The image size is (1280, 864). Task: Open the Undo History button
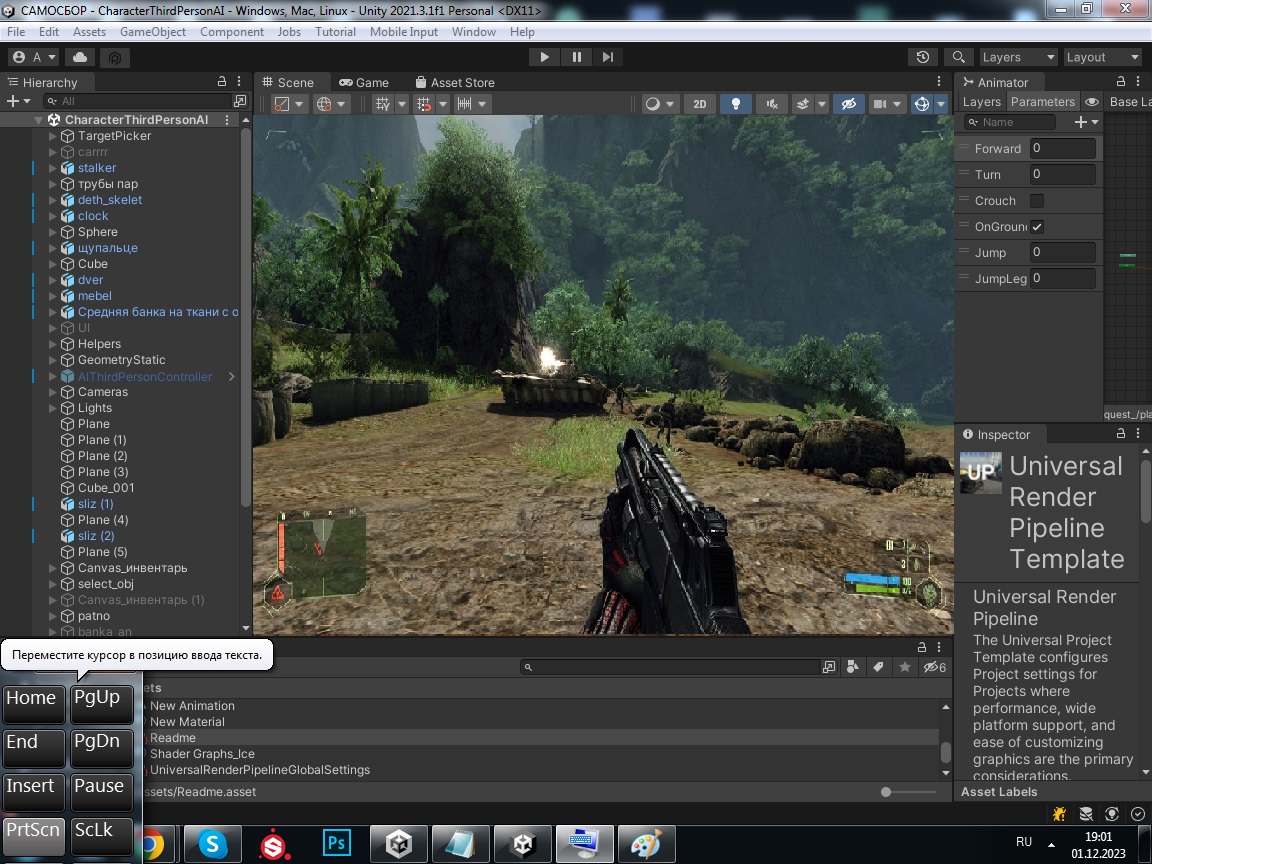[x=922, y=57]
